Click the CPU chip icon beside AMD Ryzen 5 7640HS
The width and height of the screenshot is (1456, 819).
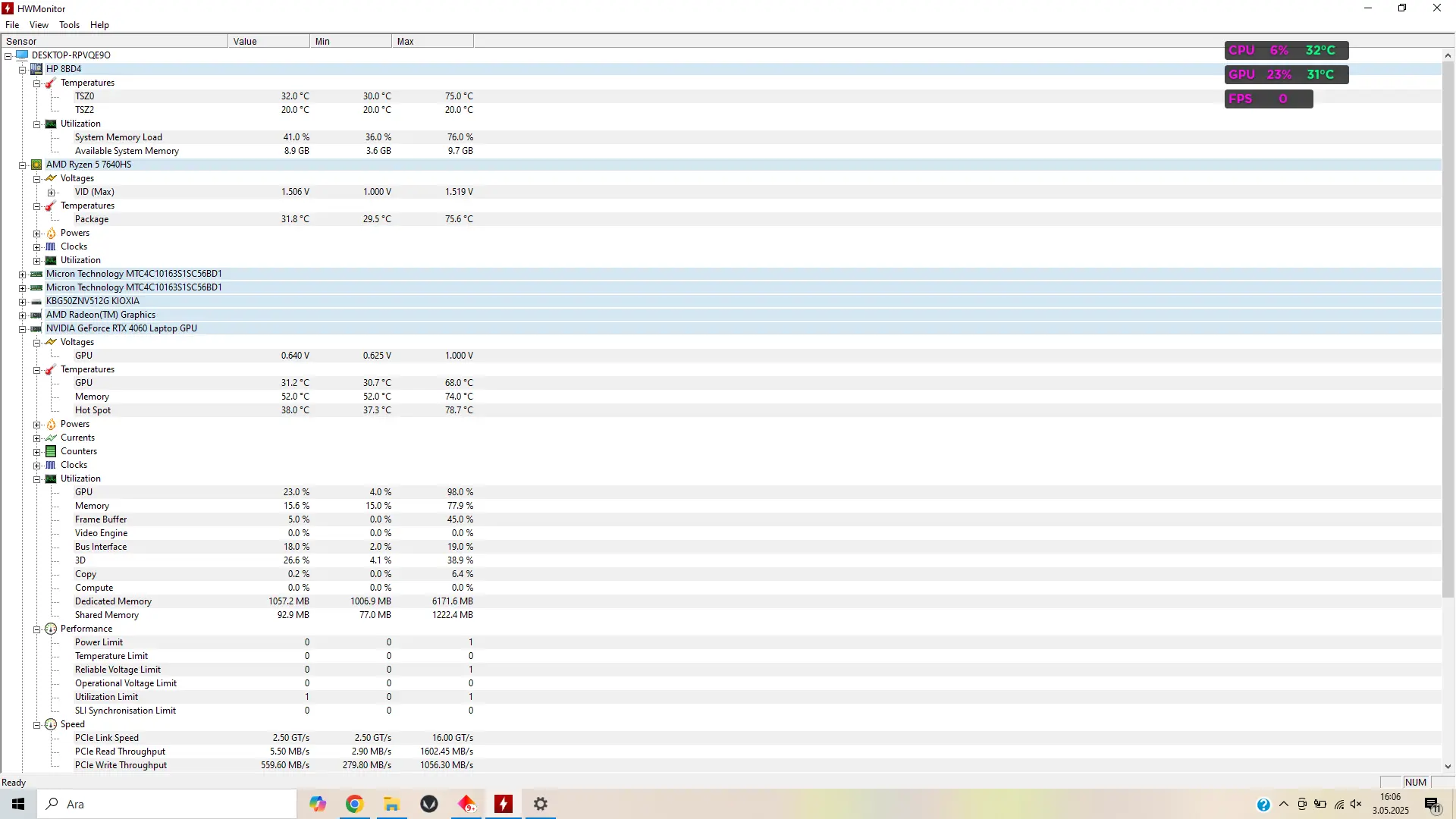(36, 165)
